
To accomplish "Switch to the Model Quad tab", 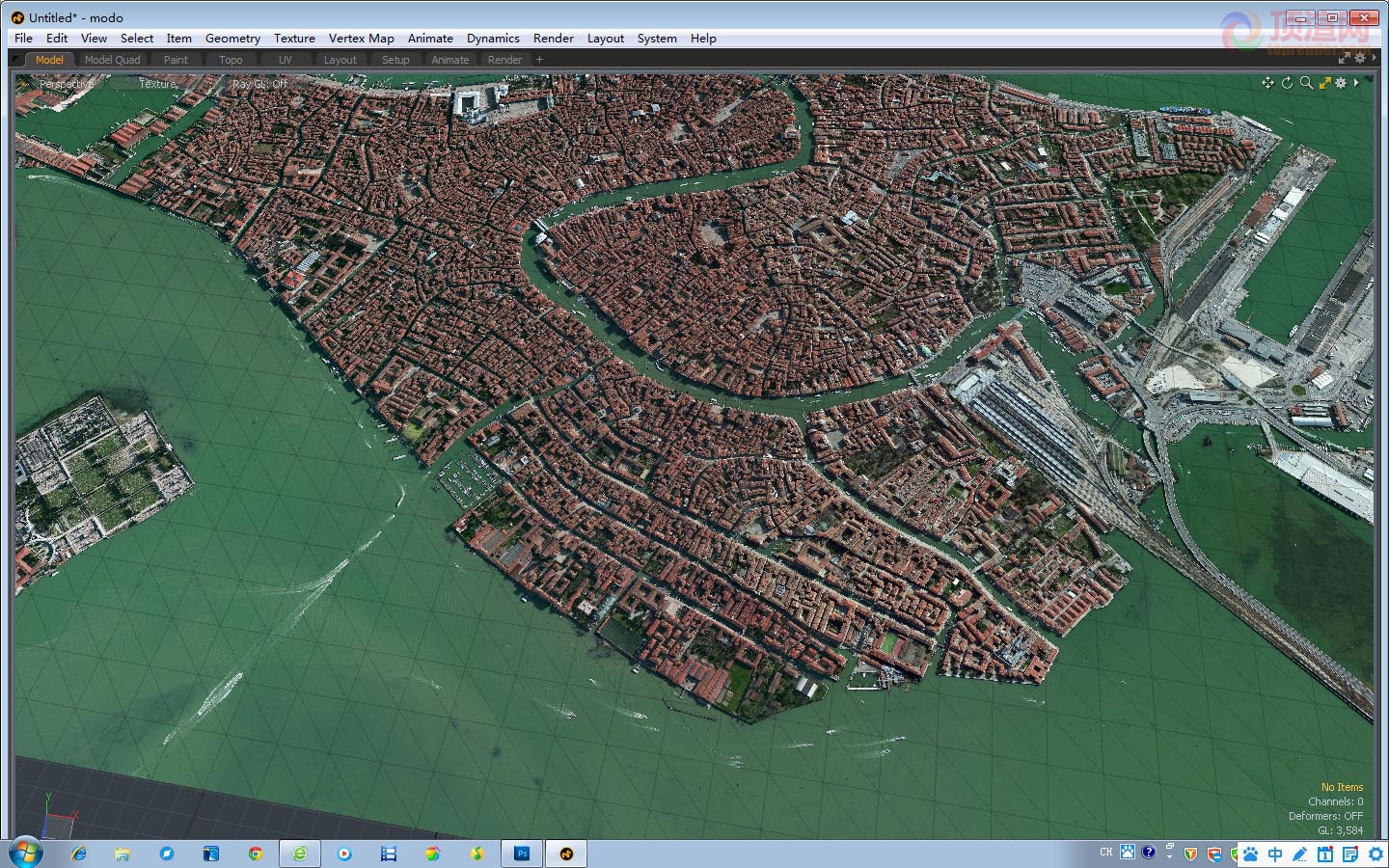I will tap(112, 60).
